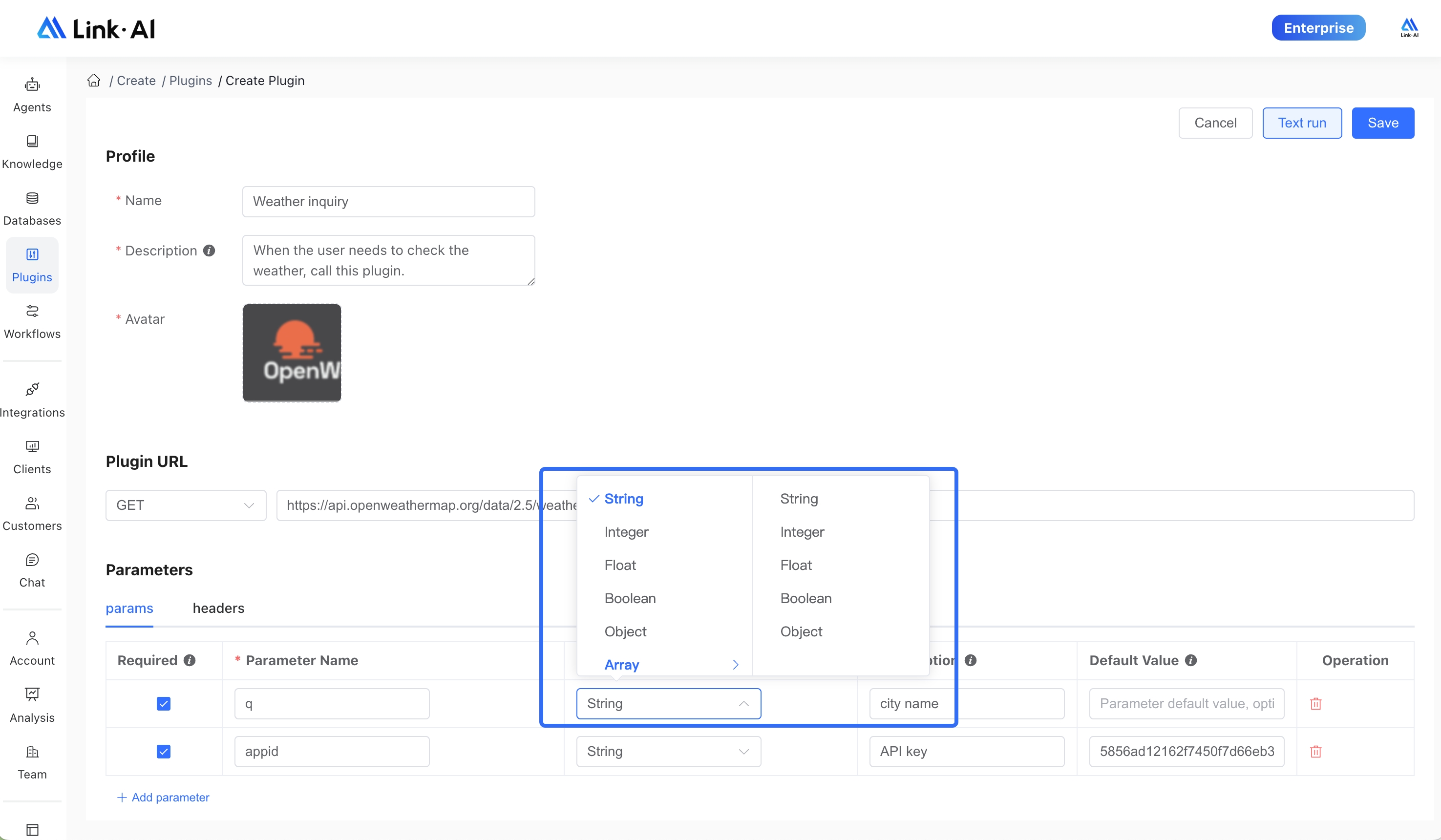The image size is (1441, 840).
Task: Open the Databases section
Action: point(32,209)
